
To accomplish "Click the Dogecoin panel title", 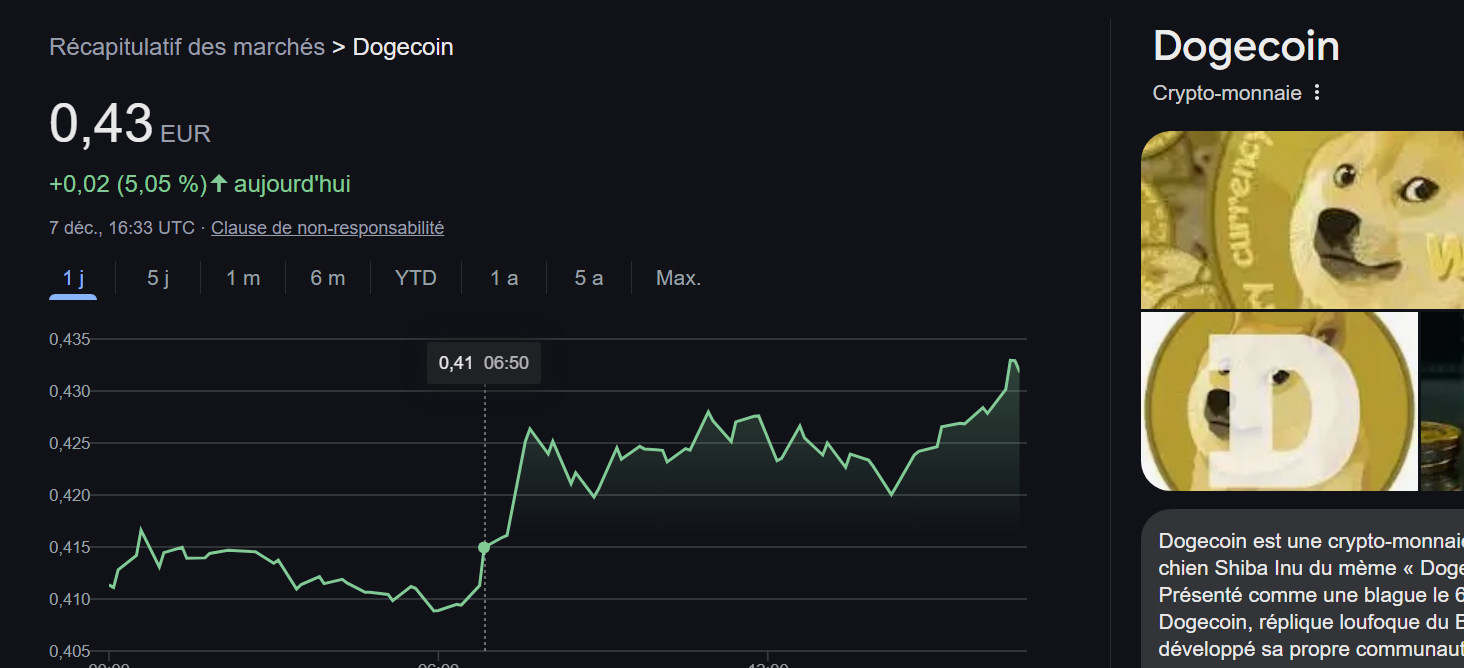I will [1246, 47].
